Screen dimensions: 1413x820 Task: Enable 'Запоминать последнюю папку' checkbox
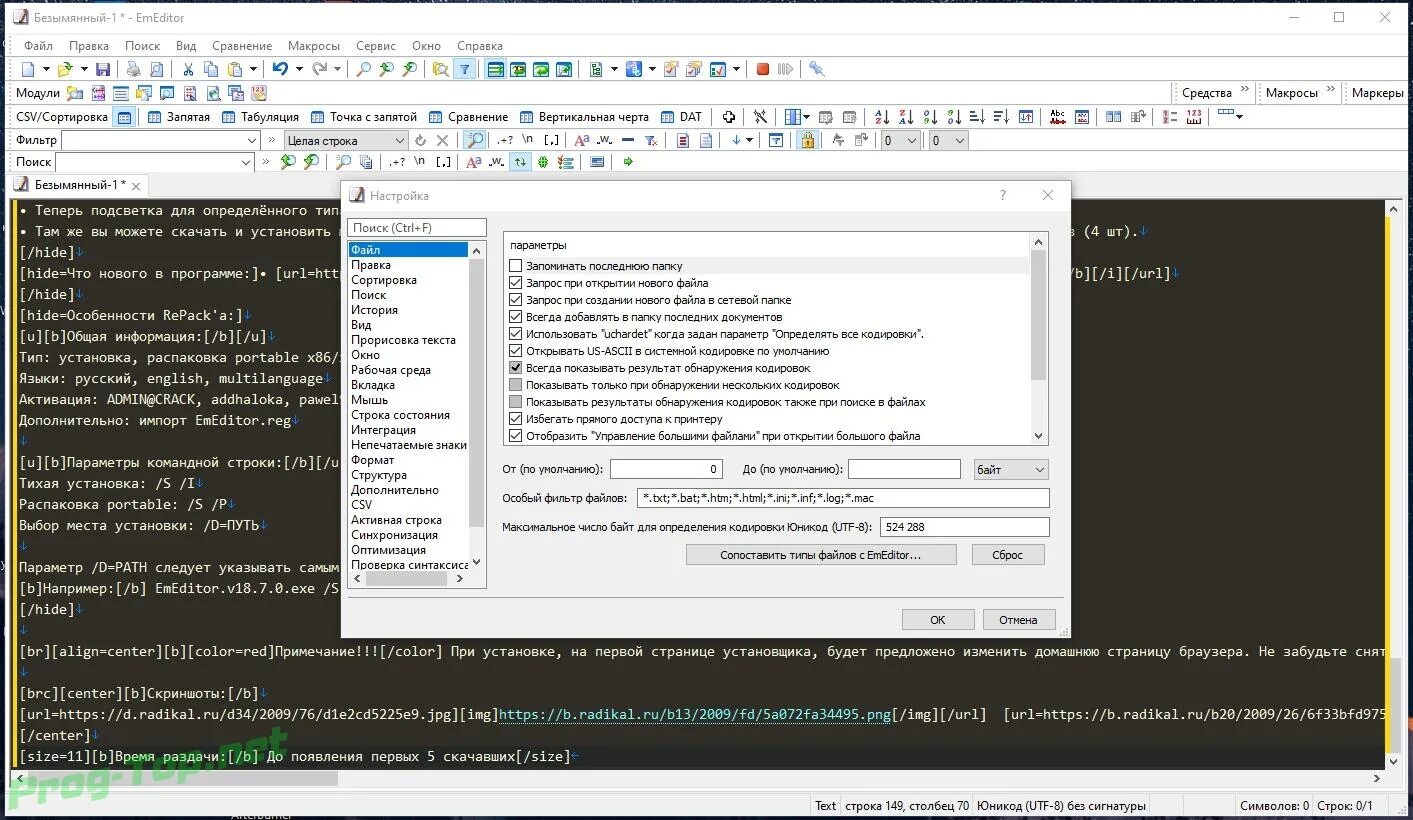(x=516, y=266)
